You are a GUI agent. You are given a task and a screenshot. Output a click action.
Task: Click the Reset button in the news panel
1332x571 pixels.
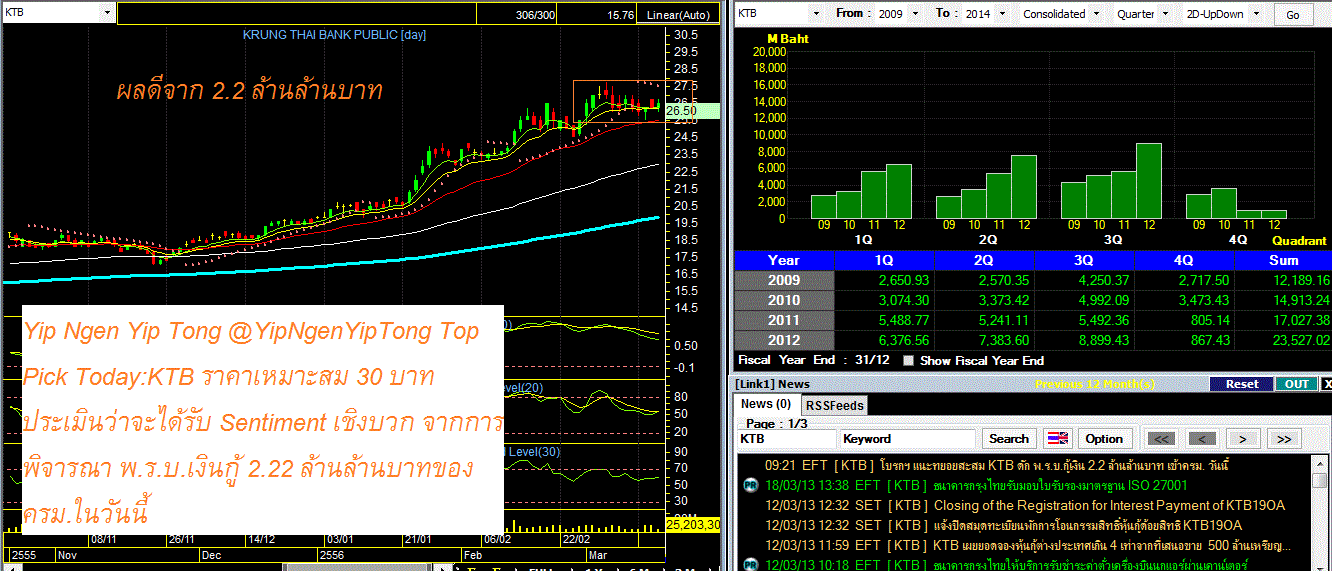coord(1241,384)
